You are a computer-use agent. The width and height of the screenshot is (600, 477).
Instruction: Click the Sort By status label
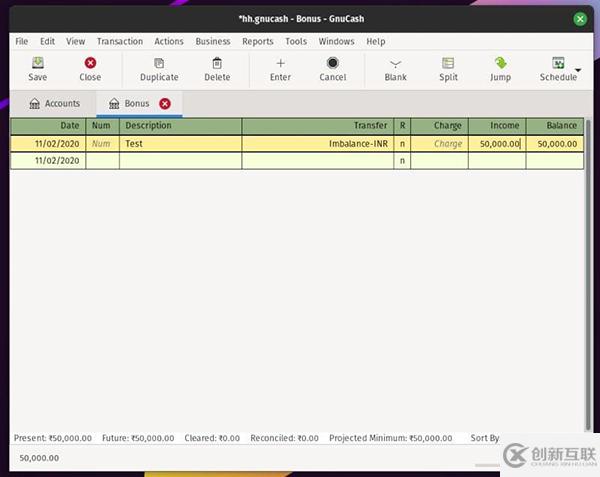[x=484, y=438]
